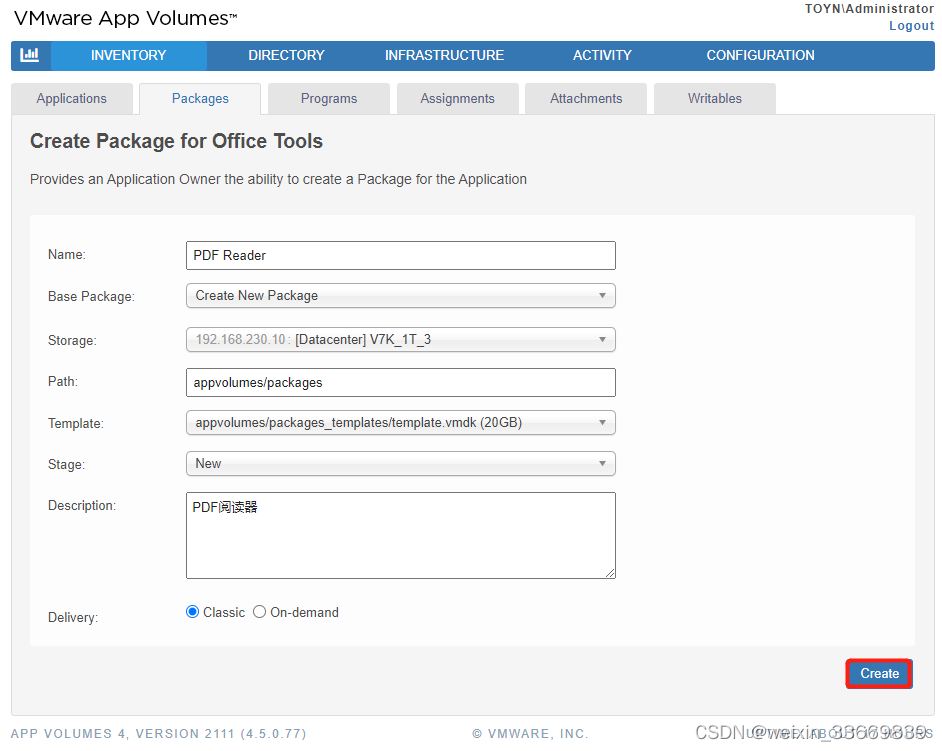Image resolution: width=942 pixels, height=751 pixels.
Task: Open the CONFIGURATION menu
Action: click(x=760, y=55)
